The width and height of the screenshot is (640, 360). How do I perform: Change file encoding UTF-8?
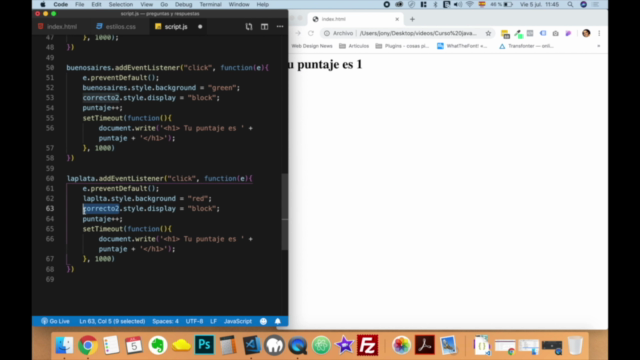pyautogui.click(x=194, y=321)
